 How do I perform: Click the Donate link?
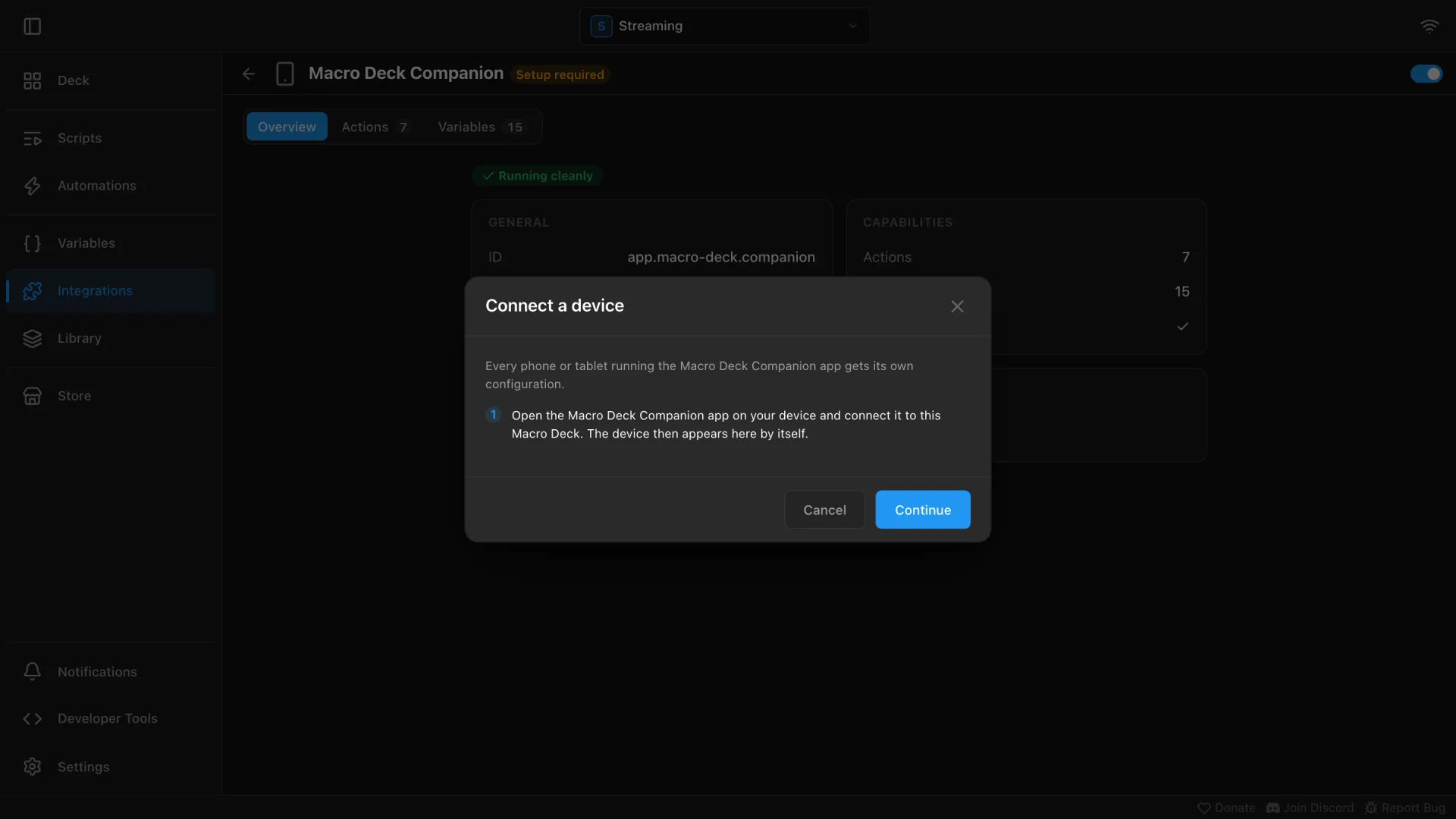coord(1226,808)
